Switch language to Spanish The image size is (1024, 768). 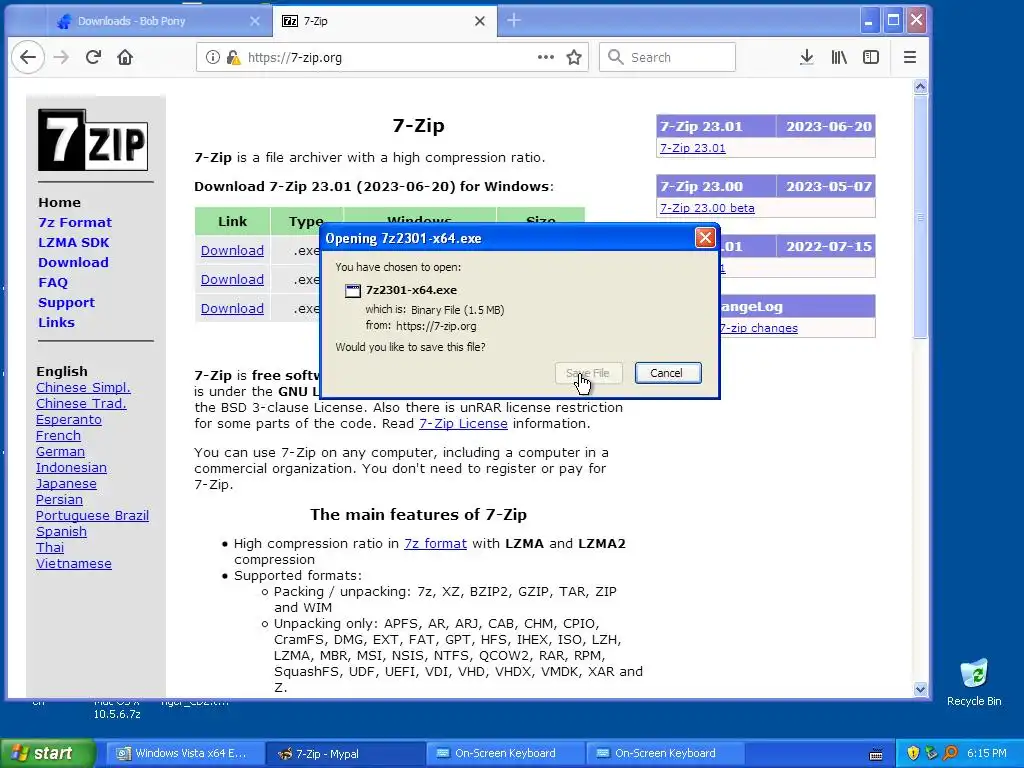tap(61, 532)
